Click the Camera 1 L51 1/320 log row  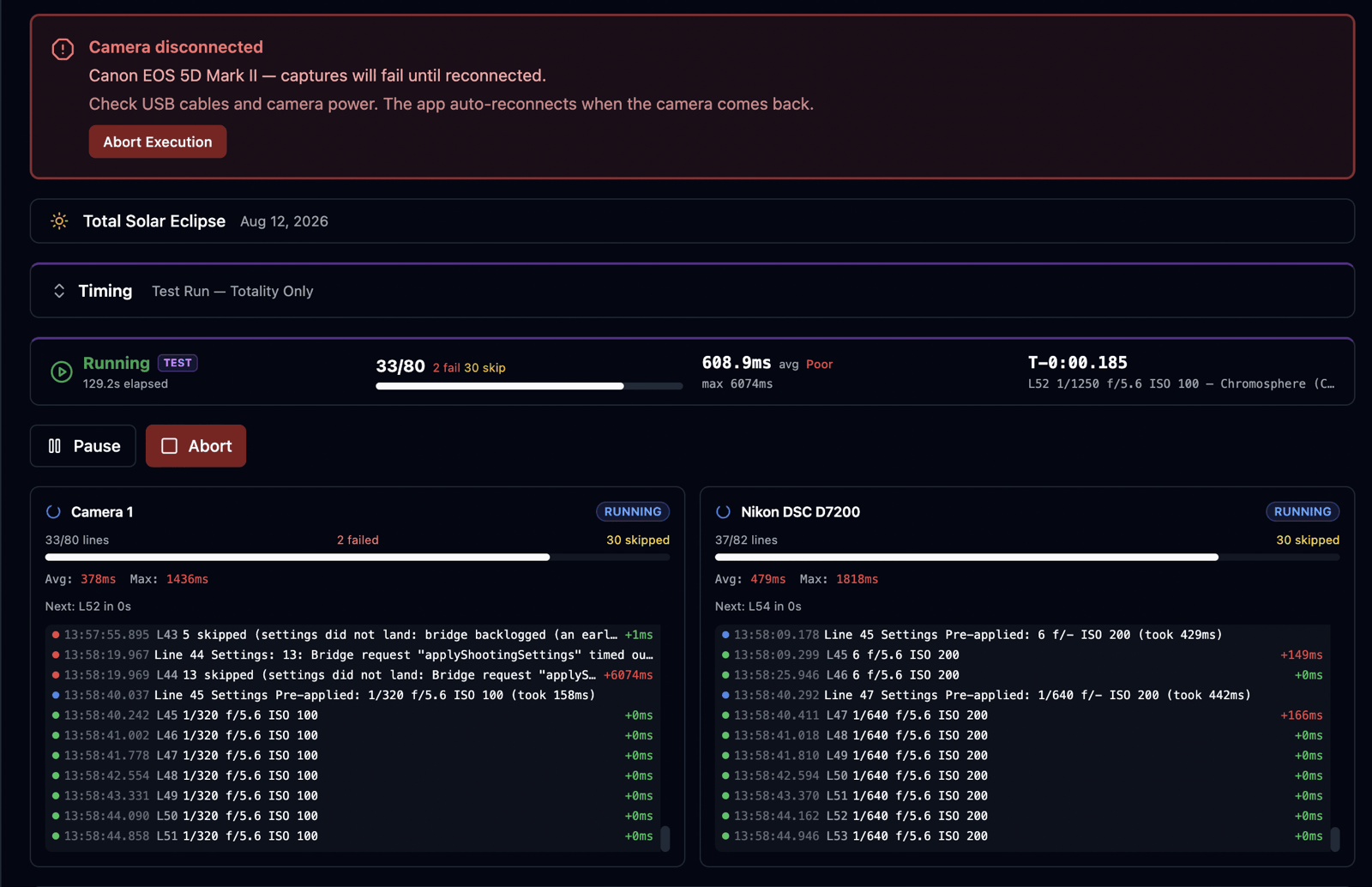coord(352,836)
